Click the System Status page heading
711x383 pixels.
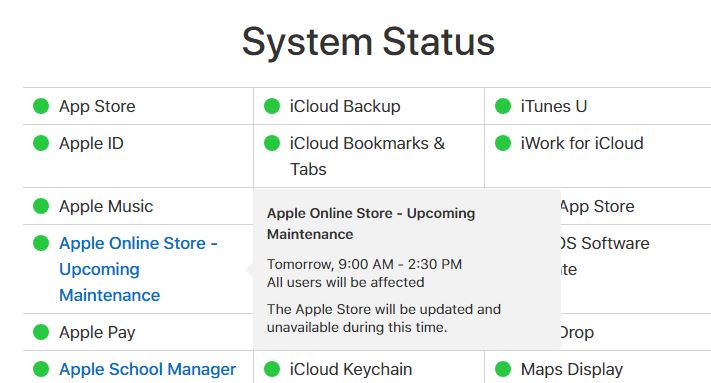click(368, 42)
